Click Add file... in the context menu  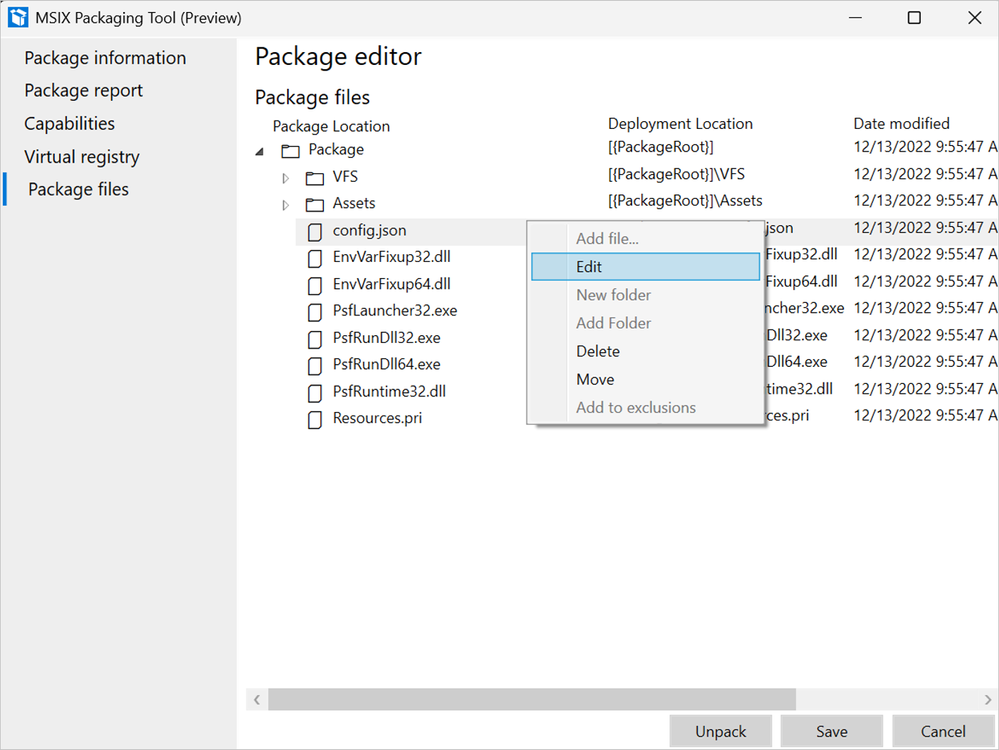click(x=645, y=238)
